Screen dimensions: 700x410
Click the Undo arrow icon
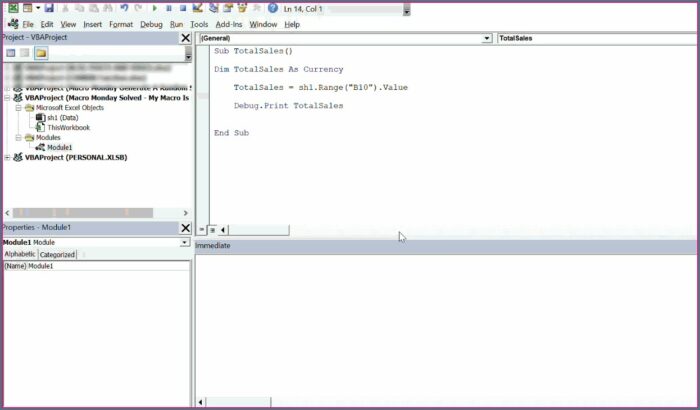point(125,8)
